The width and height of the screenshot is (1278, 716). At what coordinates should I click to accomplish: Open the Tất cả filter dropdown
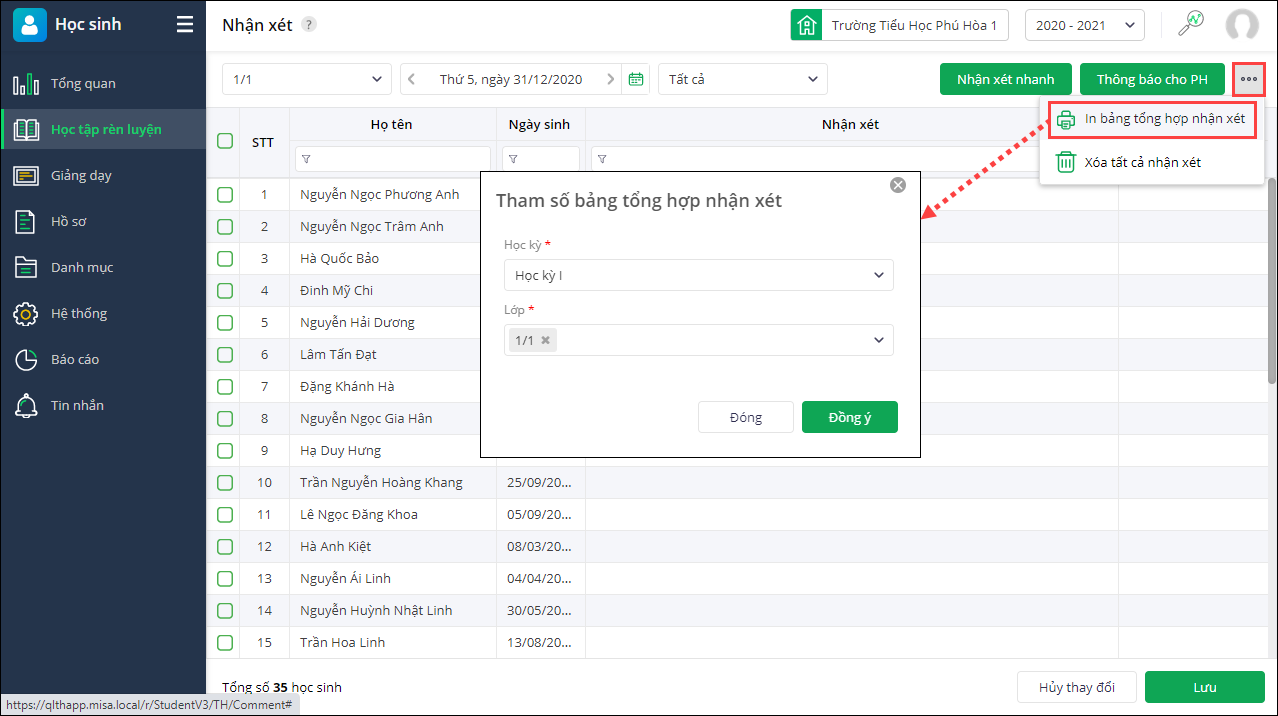click(743, 79)
